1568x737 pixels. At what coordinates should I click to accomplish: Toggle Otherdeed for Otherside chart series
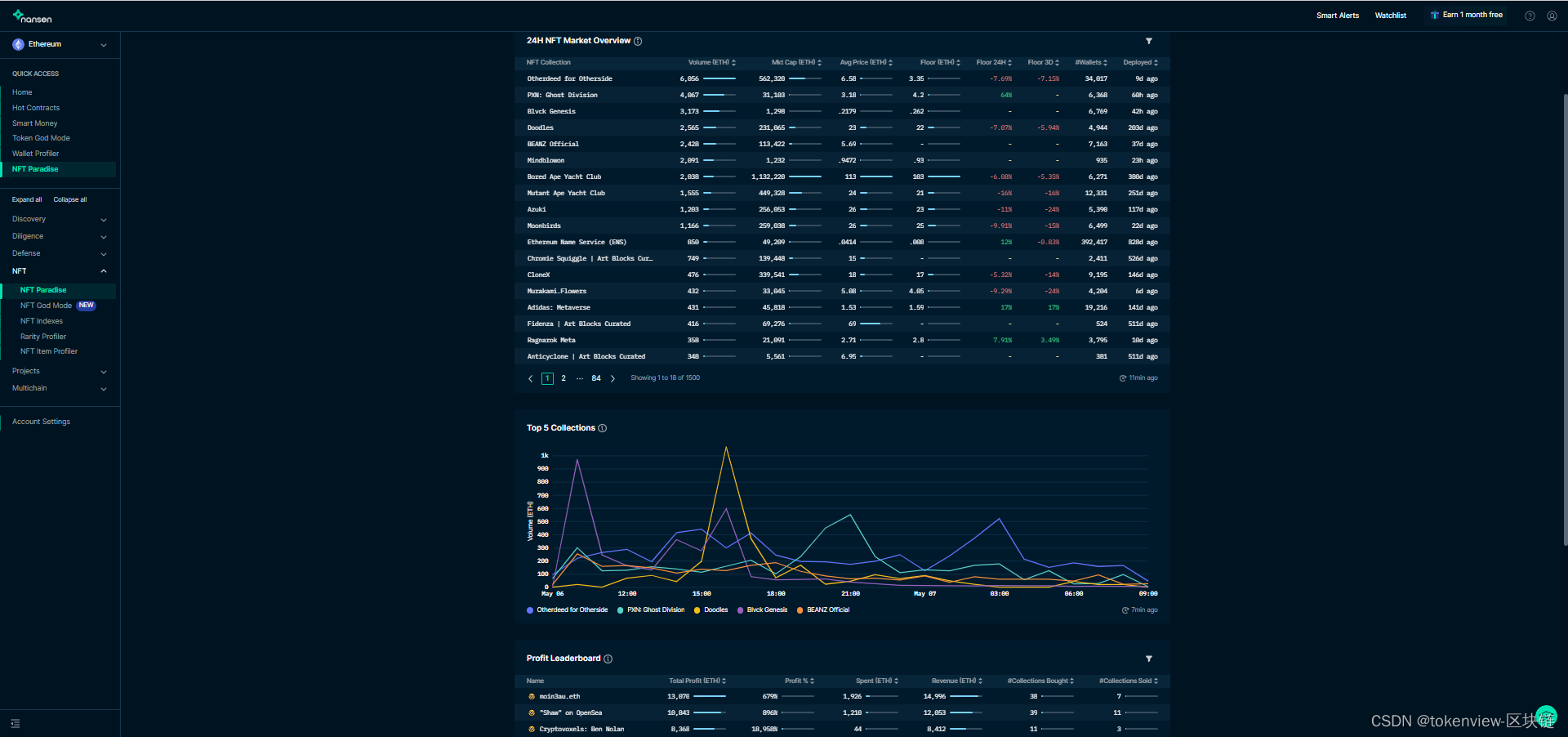[568, 610]
